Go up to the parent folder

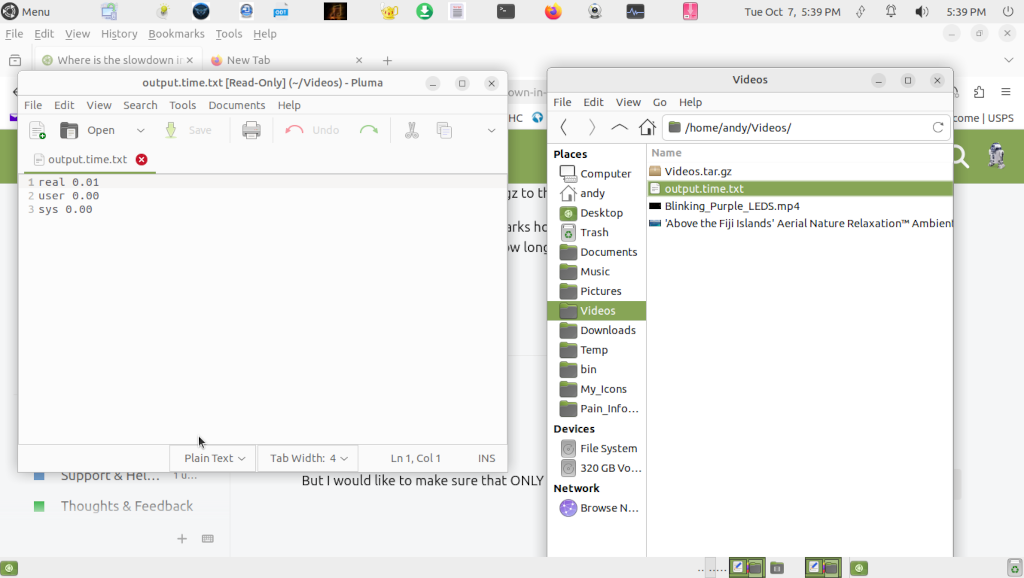click(x=619, y=127)
